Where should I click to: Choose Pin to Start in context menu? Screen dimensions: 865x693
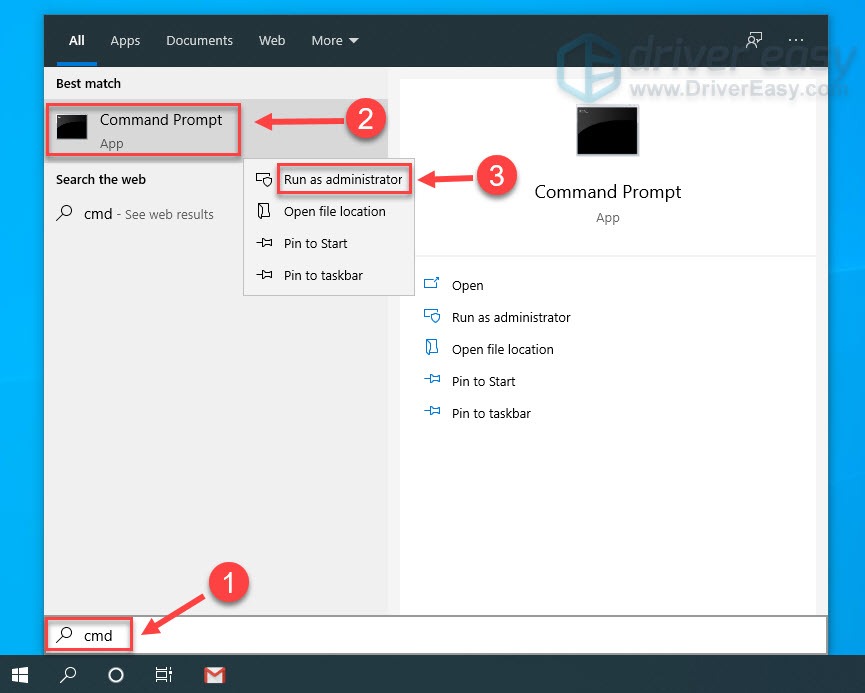pos(315,243)
